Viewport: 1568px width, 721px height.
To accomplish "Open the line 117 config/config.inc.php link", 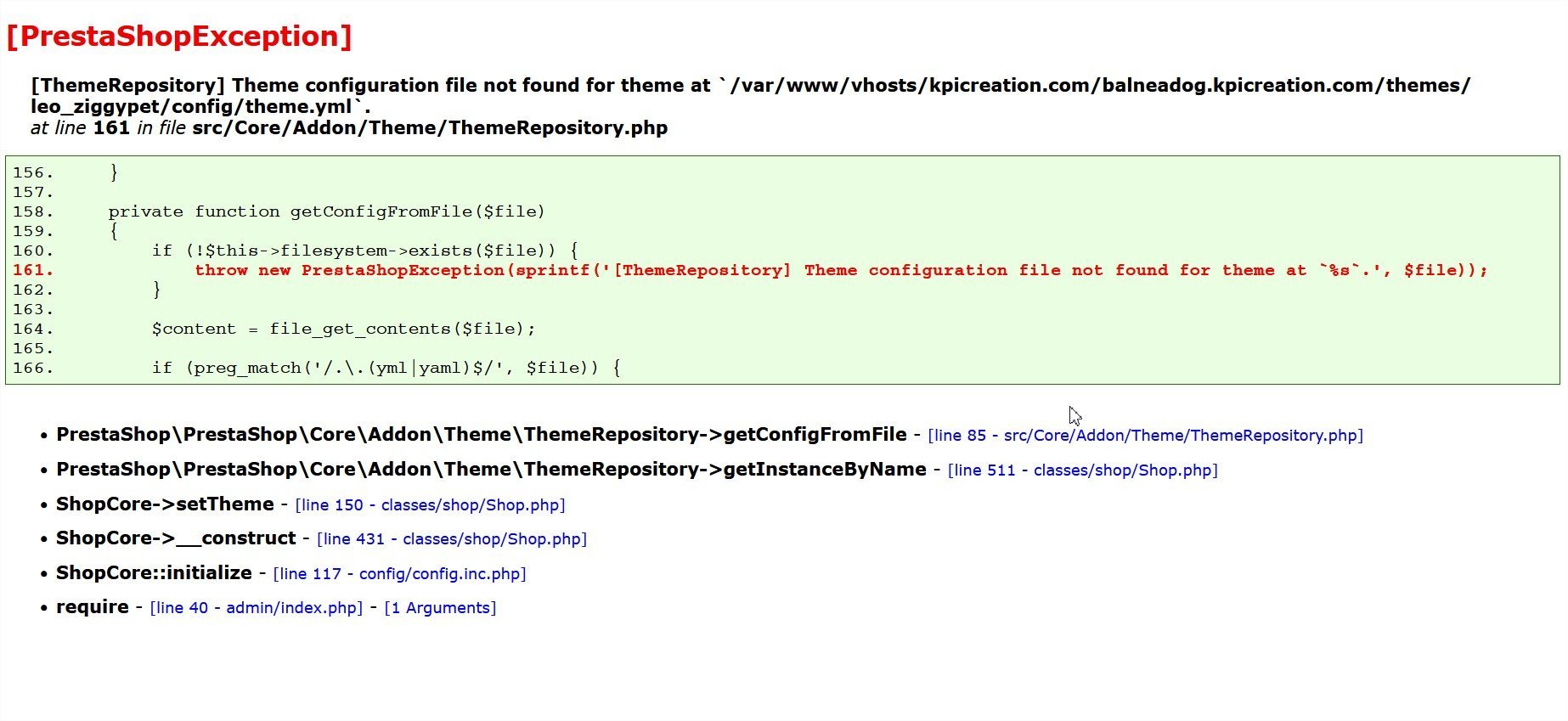I will pos(399,574).
